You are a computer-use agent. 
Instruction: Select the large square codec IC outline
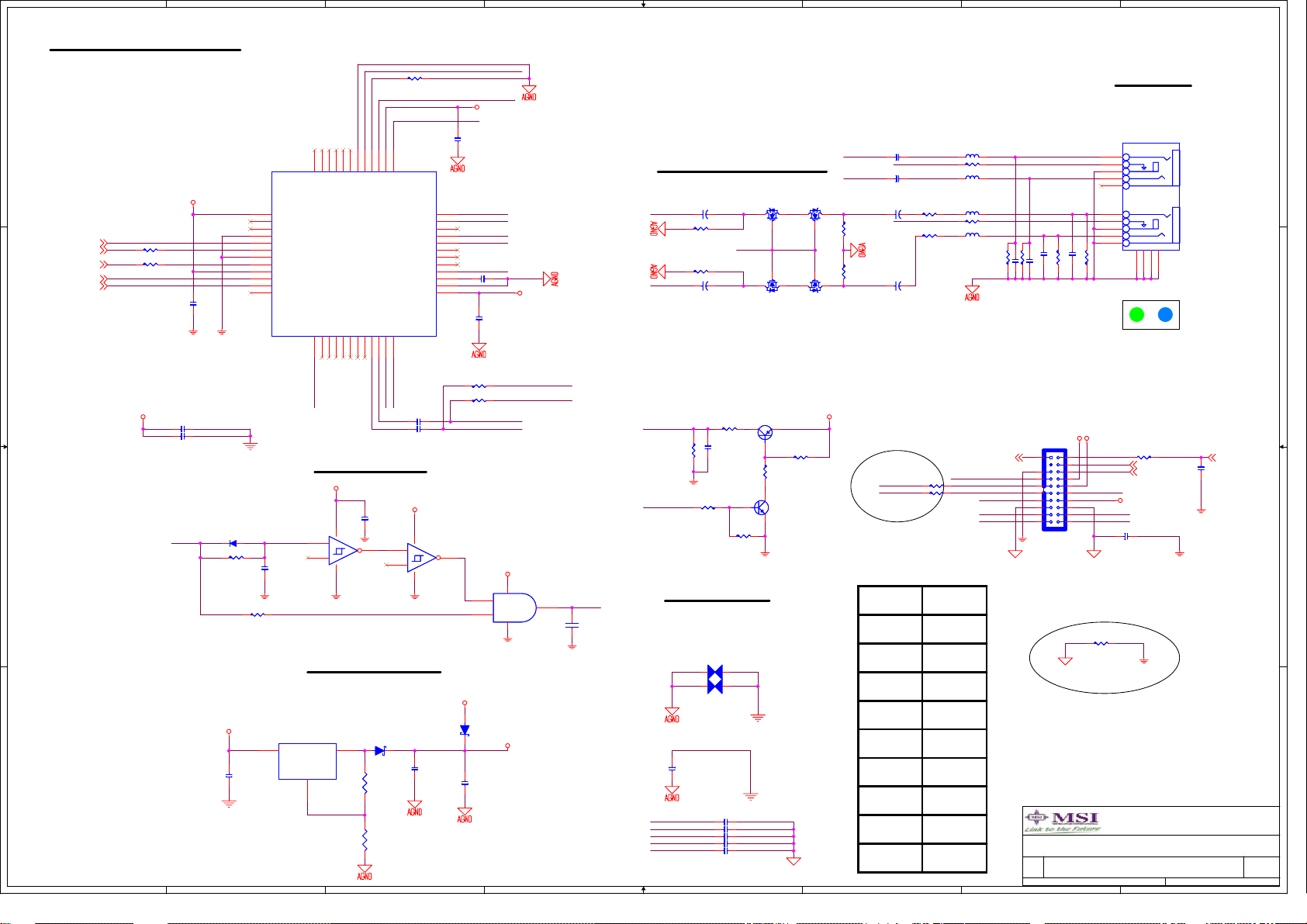point(354,254)
